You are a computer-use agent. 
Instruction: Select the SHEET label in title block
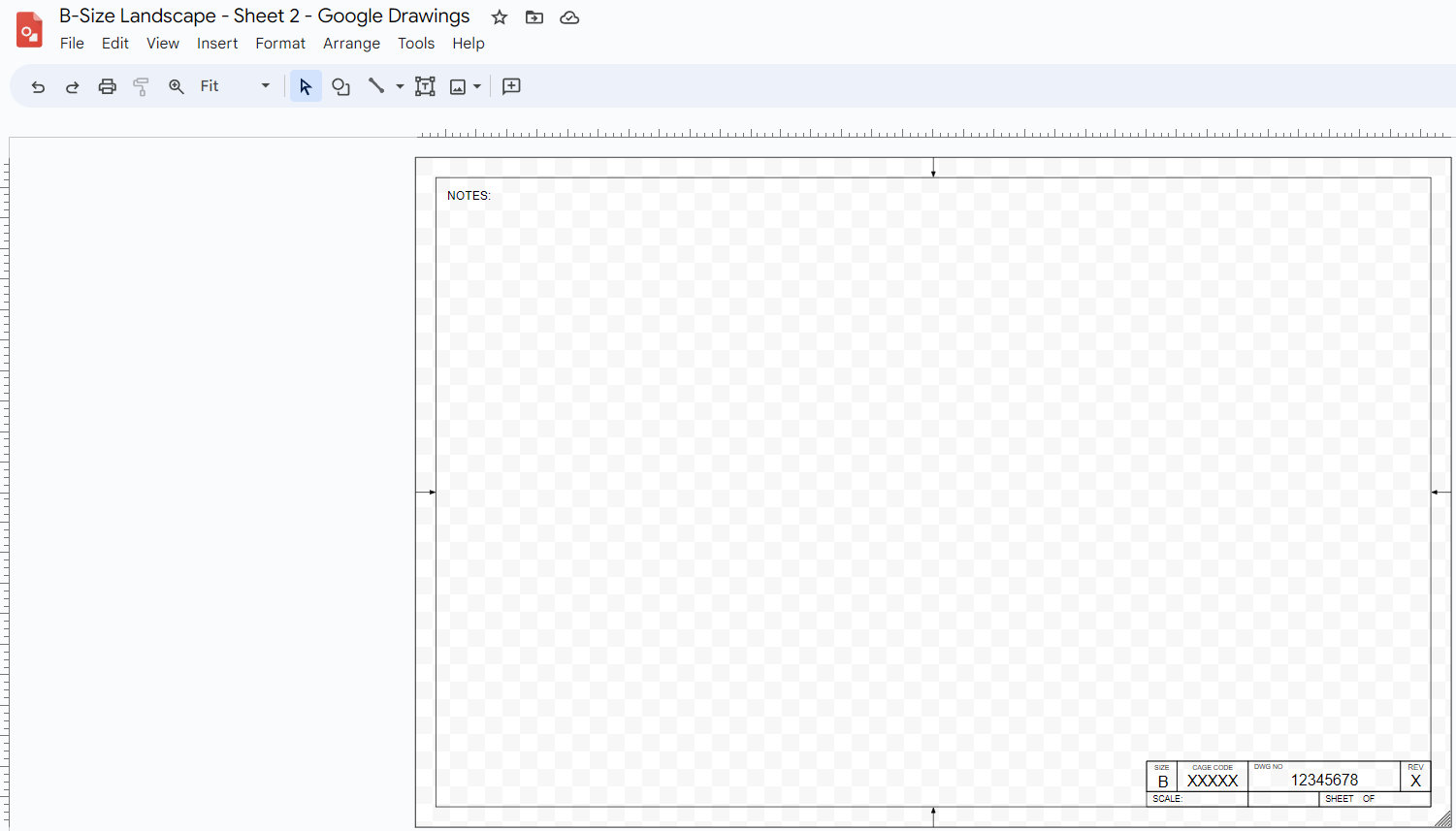pos(1339,799)
